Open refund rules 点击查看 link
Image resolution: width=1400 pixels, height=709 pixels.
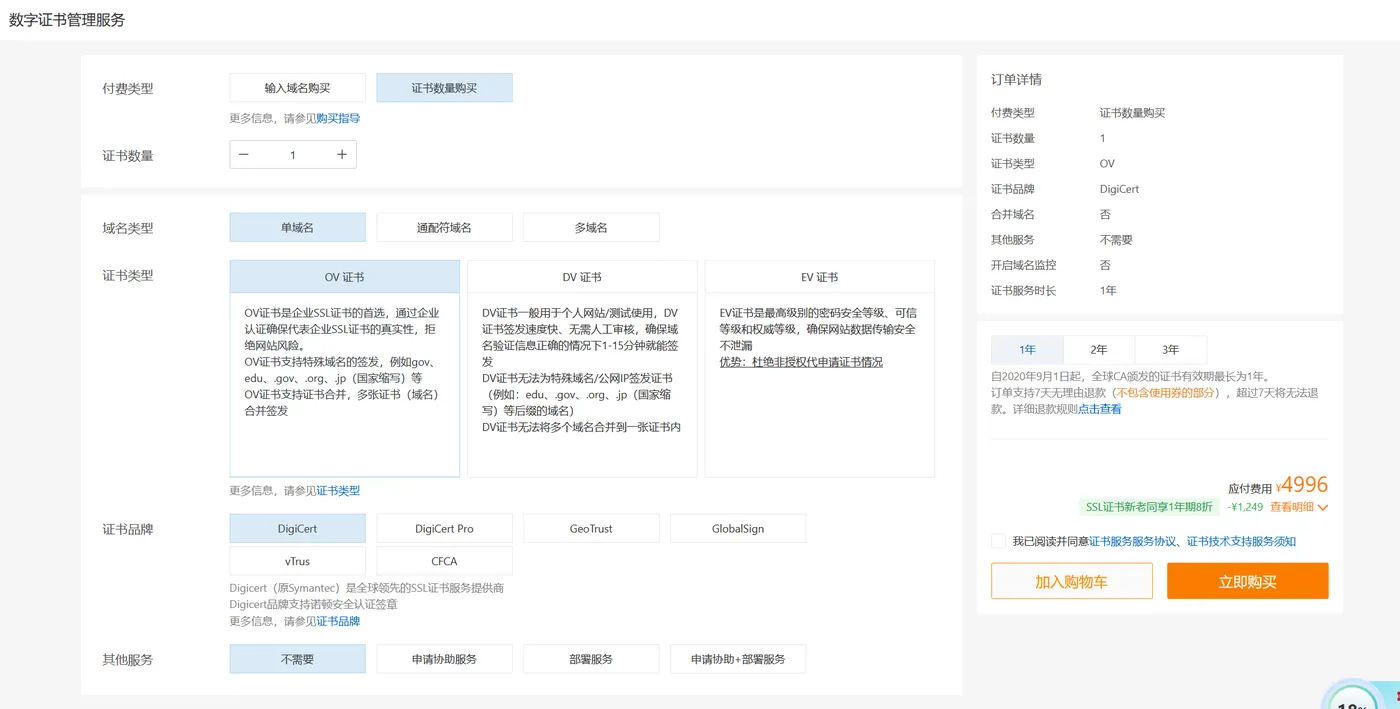(x=1100, y=409)
